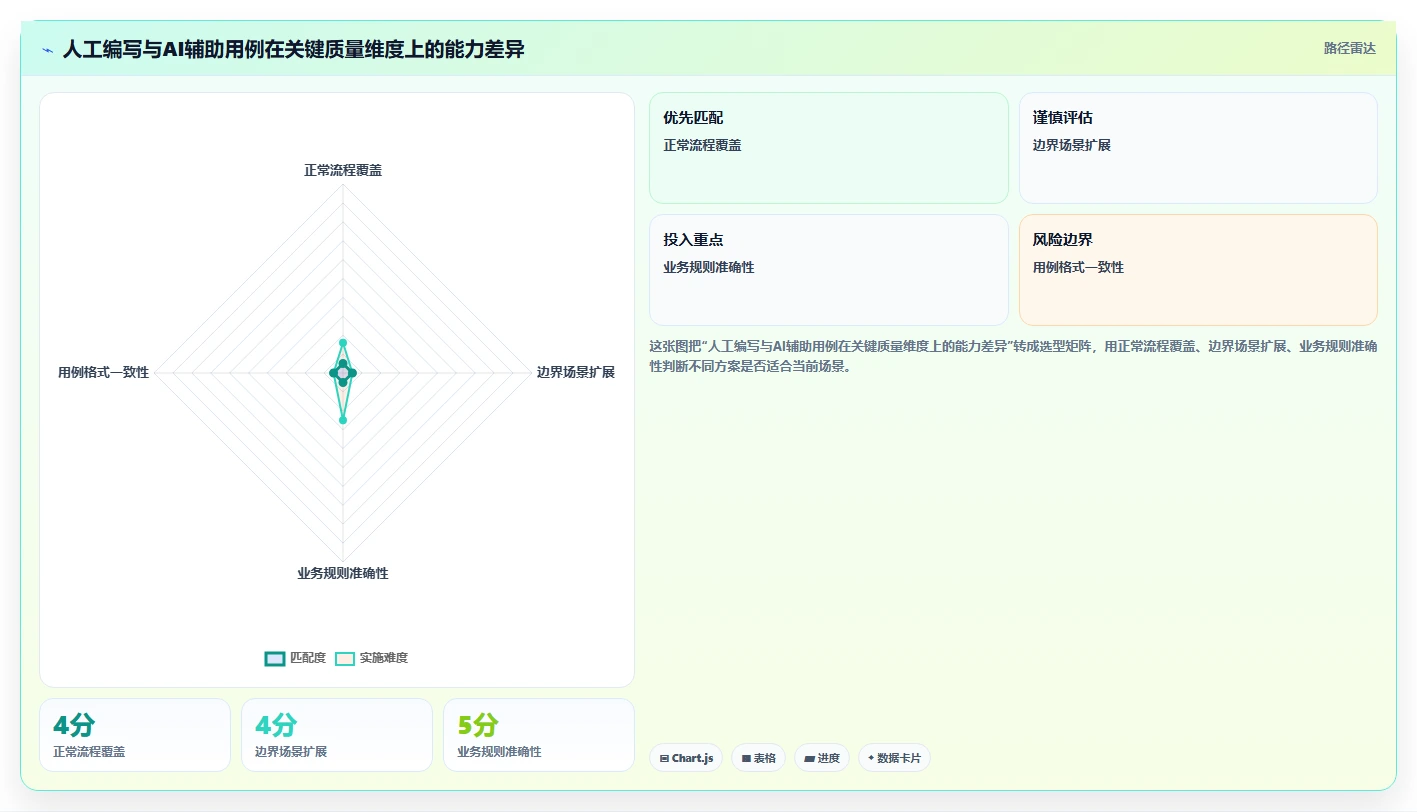Toggle the 匹配度 legend item
The height and width of the screenshot is (812, 1417).
pos(295,658)
